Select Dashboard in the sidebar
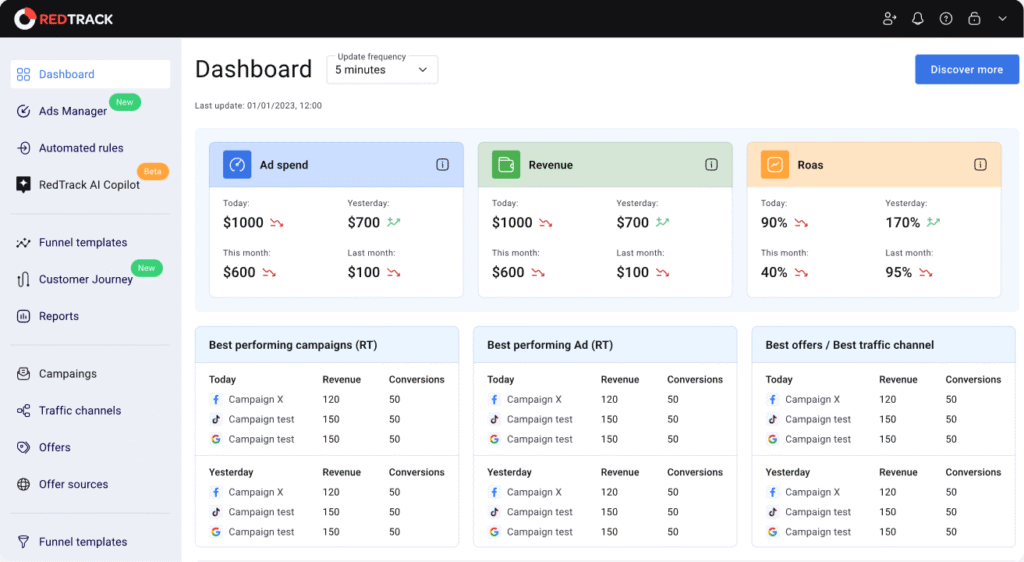1024x562 pixels. (x=90, y=74)
